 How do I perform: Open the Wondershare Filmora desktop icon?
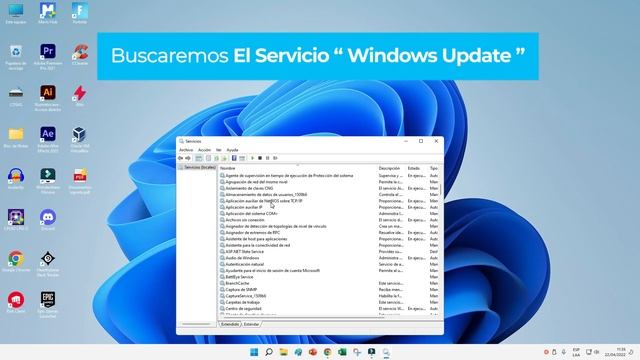click(48, 180)
